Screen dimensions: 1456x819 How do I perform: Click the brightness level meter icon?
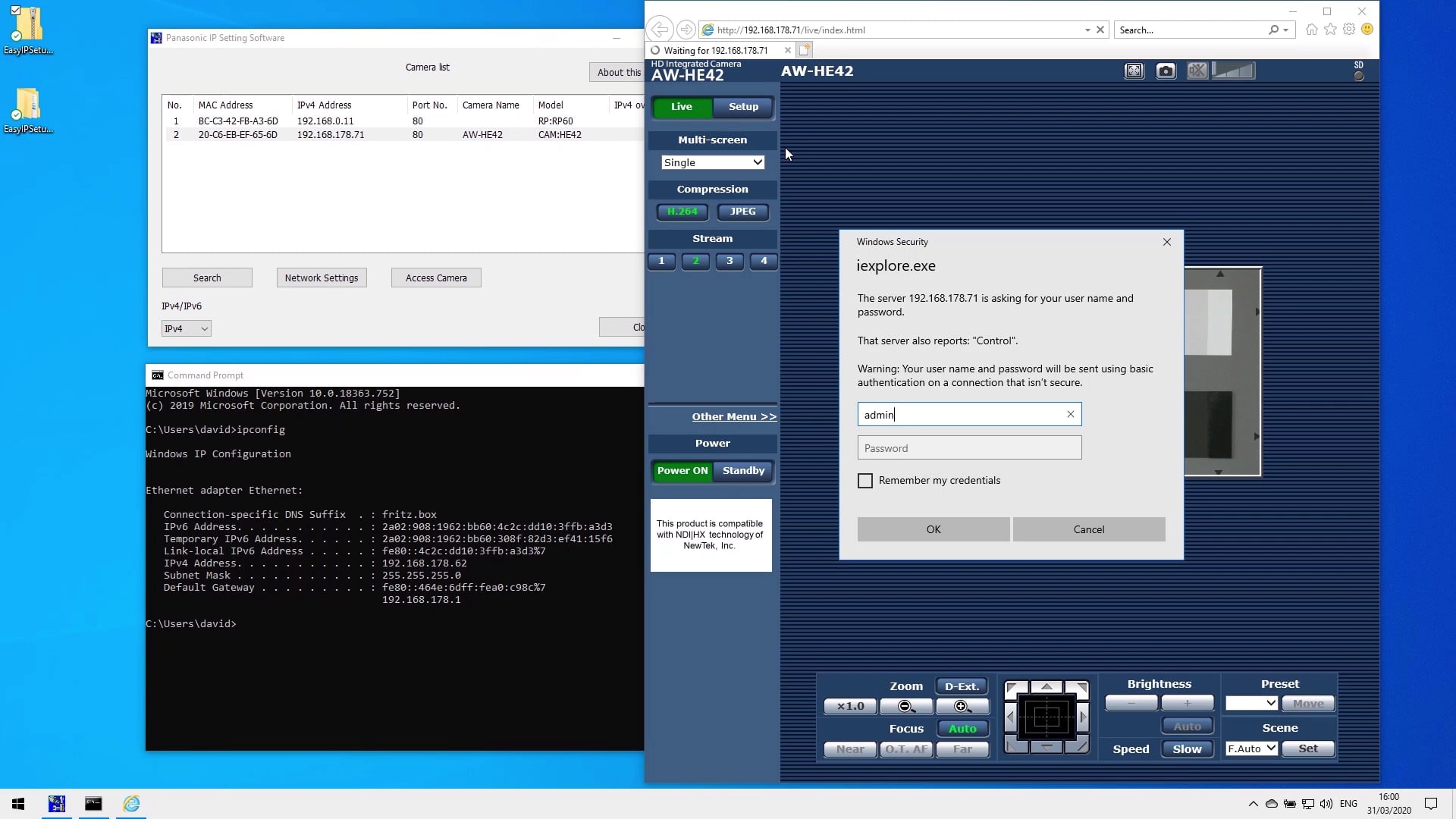click(x=1234, y=70)
